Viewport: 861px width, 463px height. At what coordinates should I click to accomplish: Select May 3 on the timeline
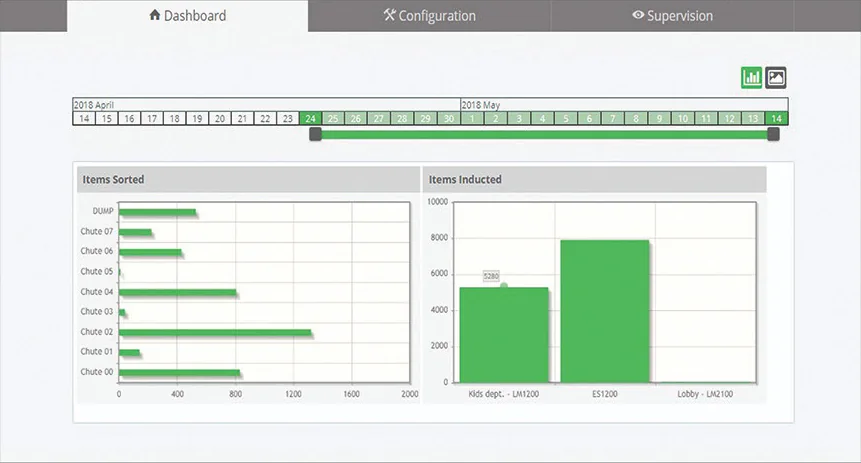tap(518, 118)
